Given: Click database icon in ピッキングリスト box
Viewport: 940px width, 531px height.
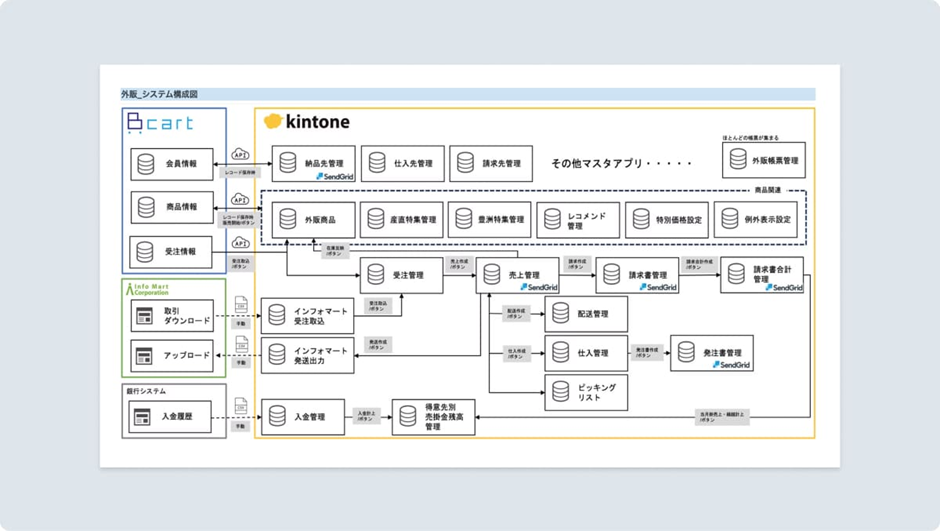Looking at the screenshot, I should click(561, 393).
